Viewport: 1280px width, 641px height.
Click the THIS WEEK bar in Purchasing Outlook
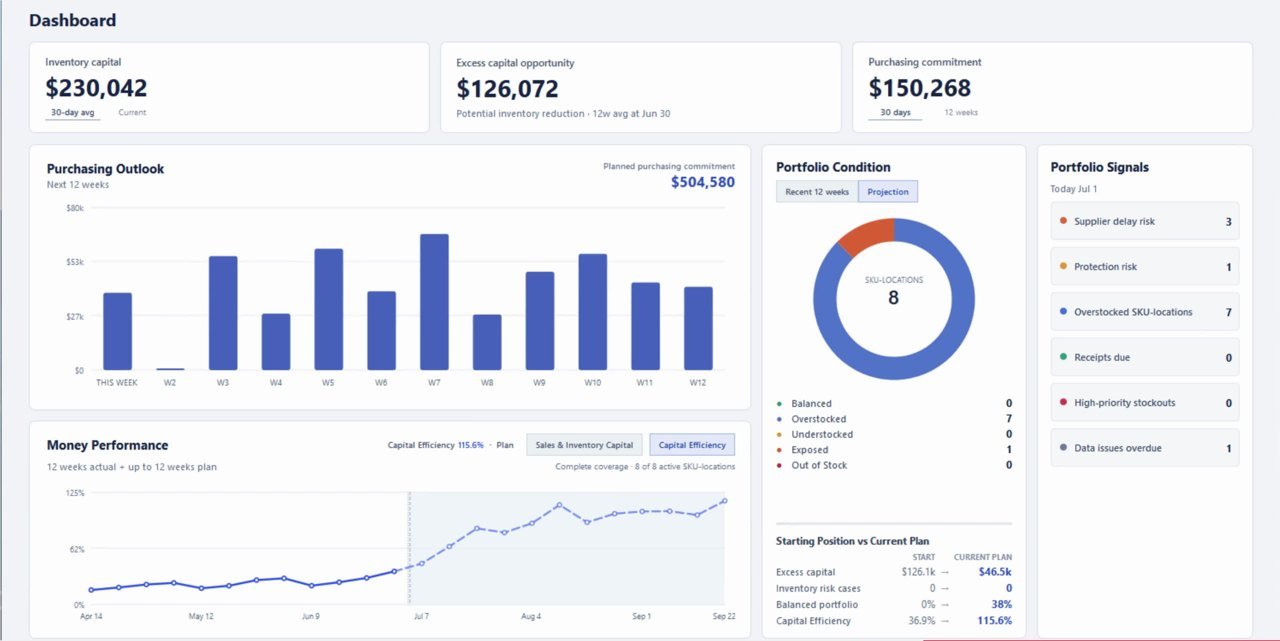click(117, 332)
